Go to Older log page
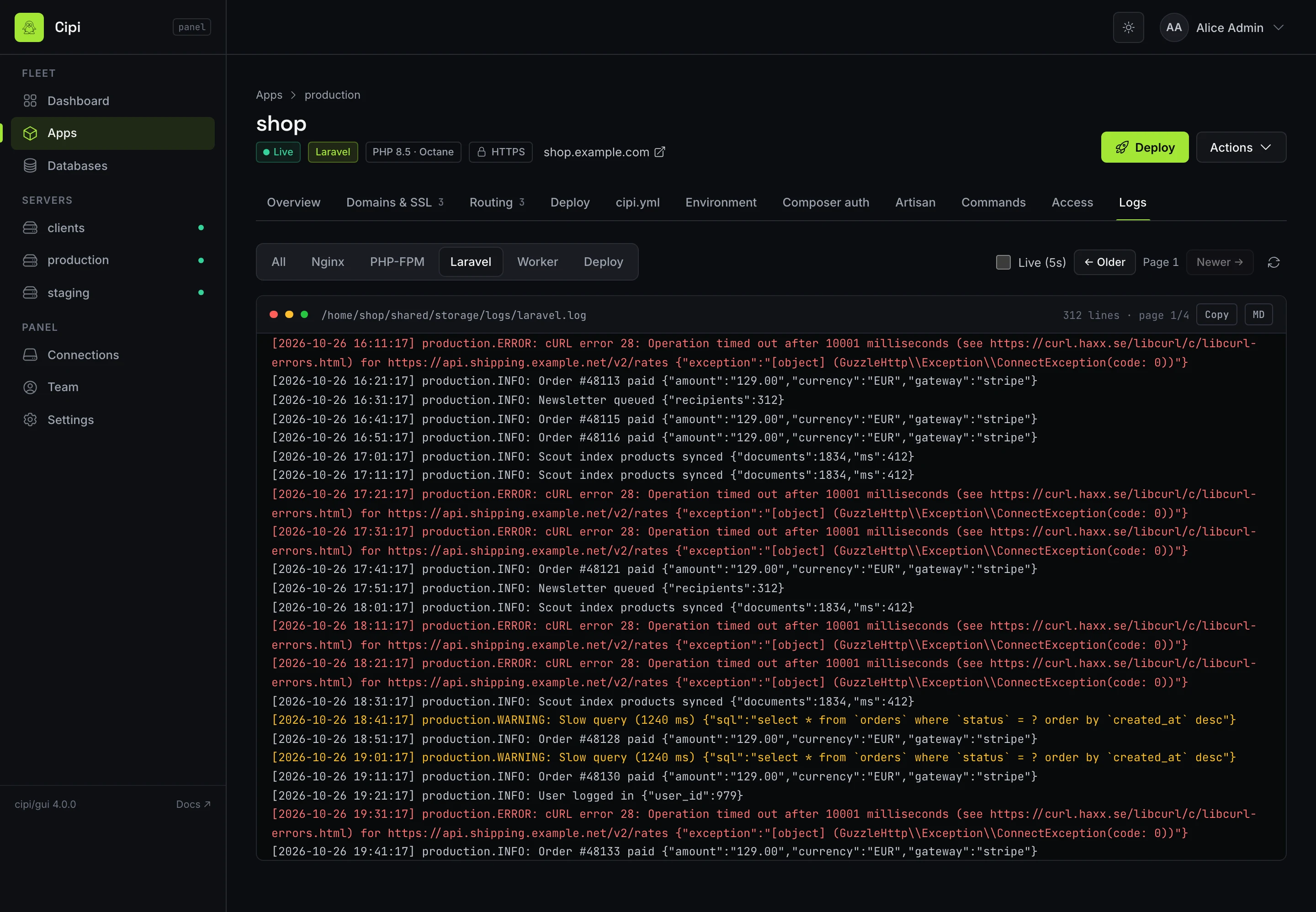The width and height of the screenshot is (1316, 912). (1104, 262)
